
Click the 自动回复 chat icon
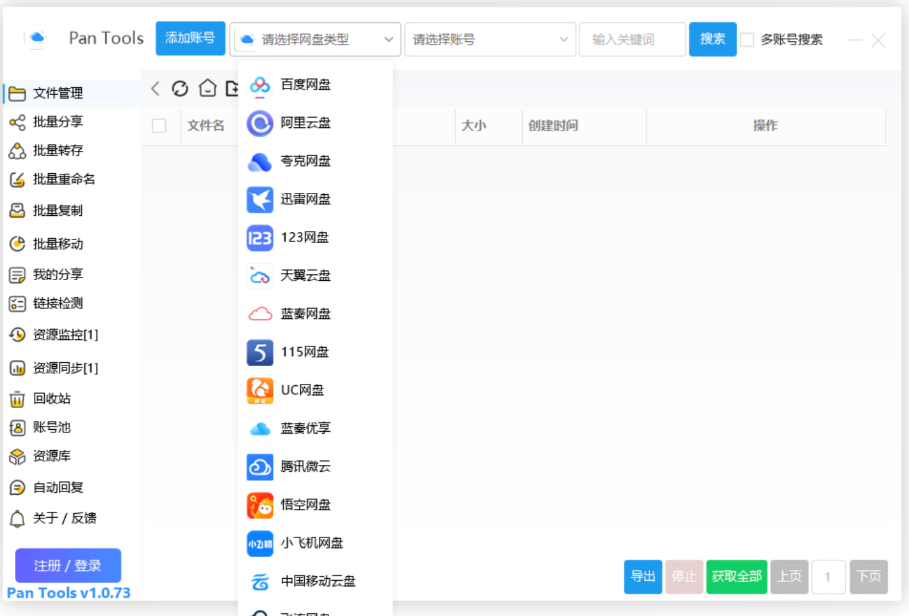tap(17, 487)
